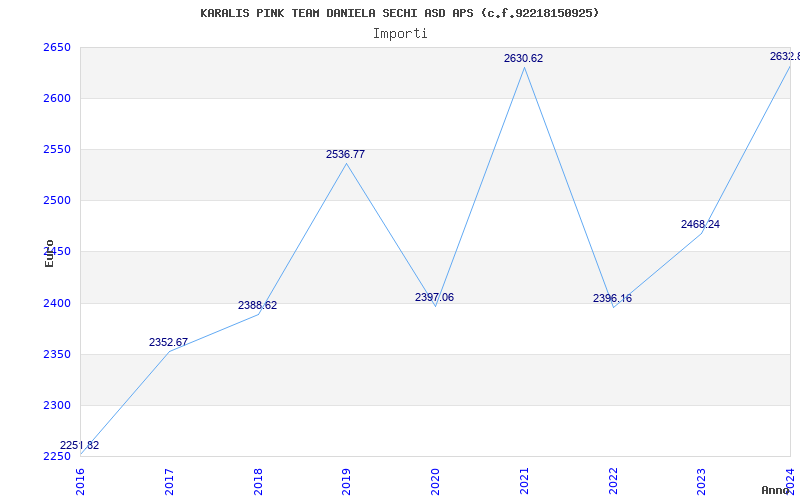Click the x-axis year 2023

(702, 482)
